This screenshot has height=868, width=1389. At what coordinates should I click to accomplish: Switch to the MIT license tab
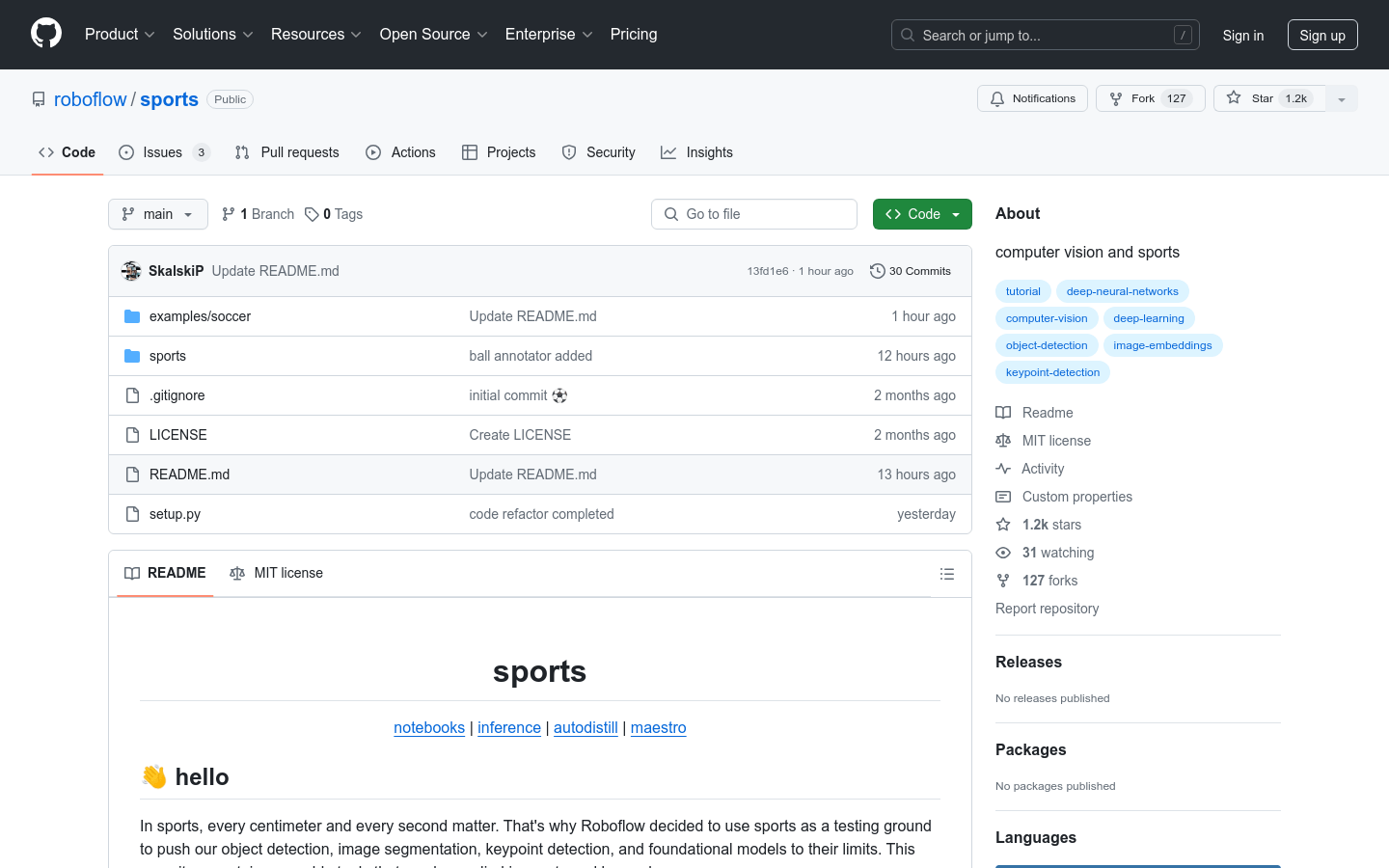[277, 573]
